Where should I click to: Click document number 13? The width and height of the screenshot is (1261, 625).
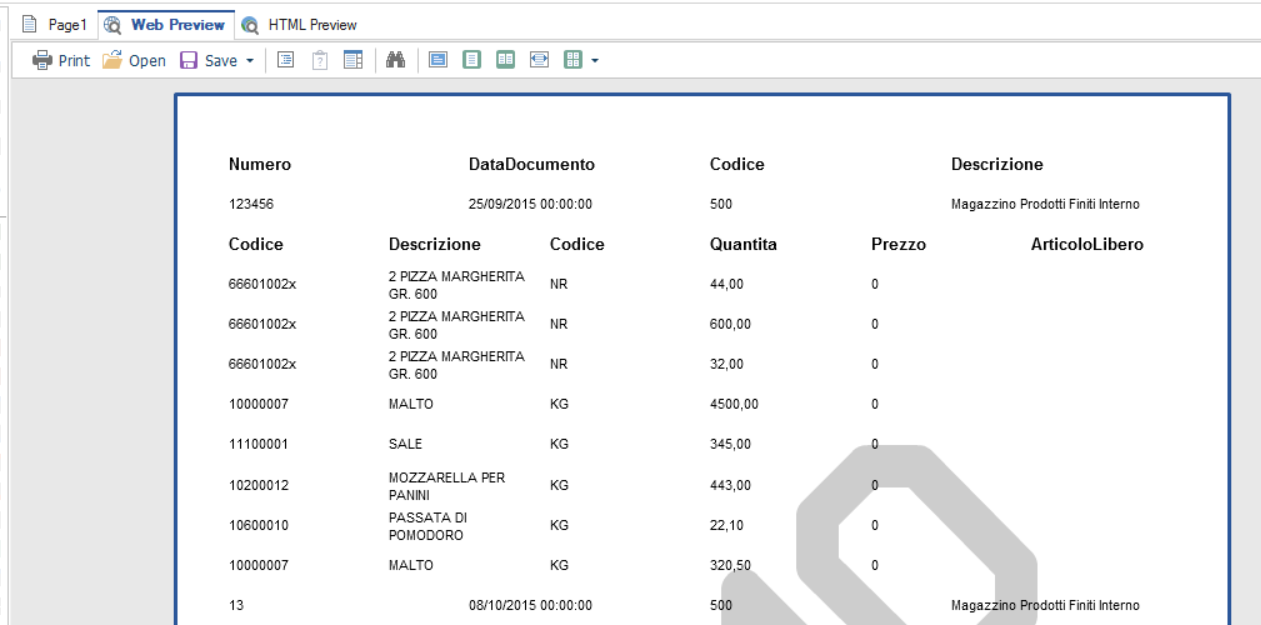pos(236,605)
